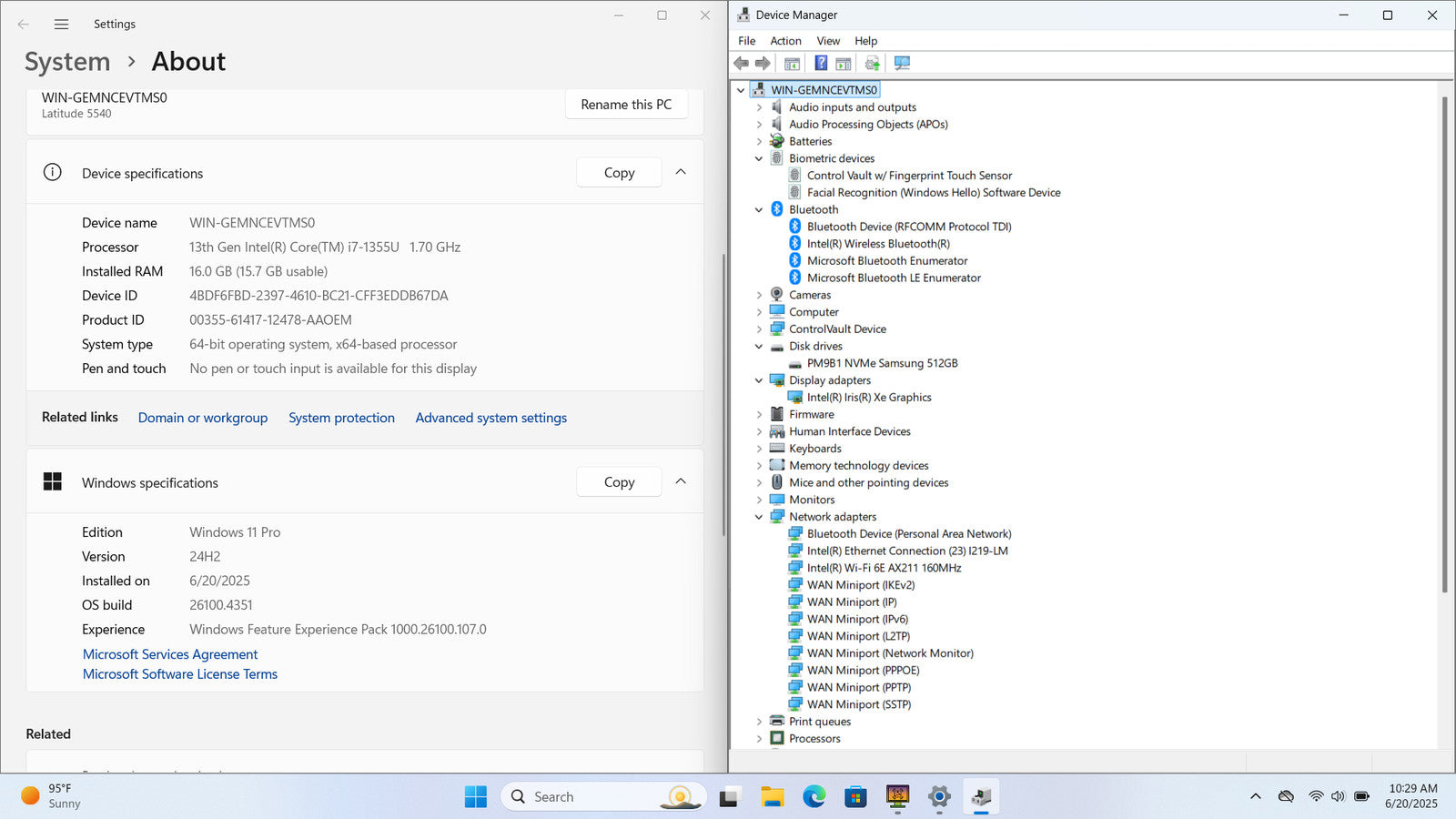This screenshot has width=1456, height=819.
Task: Click the Update driver toolbar icon
Action: pos(872,63)
